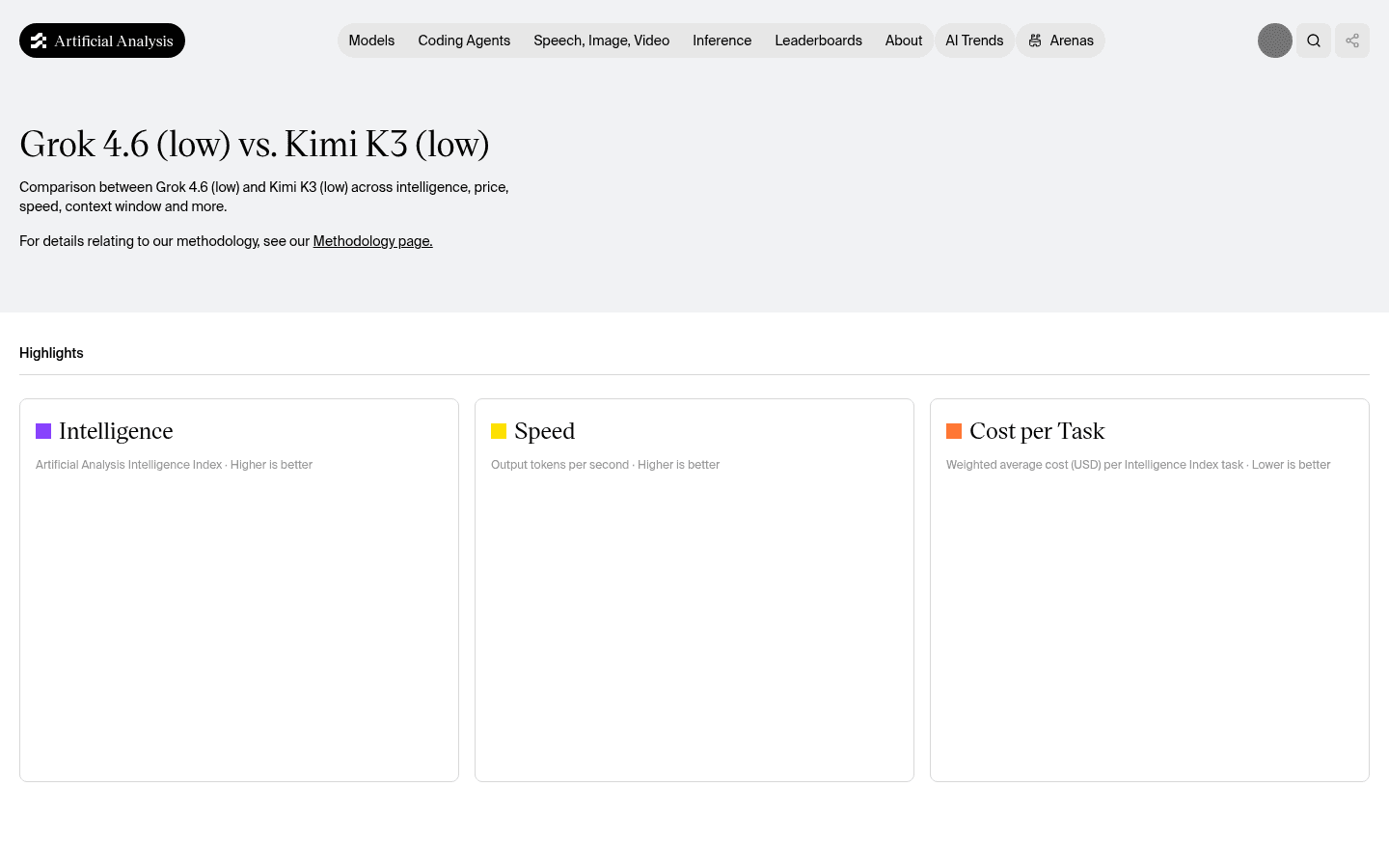Open Speech, Image, Video menu

601,41
